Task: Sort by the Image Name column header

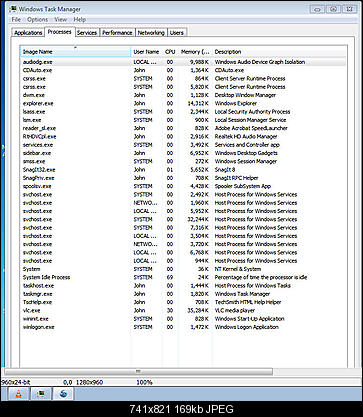Action: tap(76, 52)
